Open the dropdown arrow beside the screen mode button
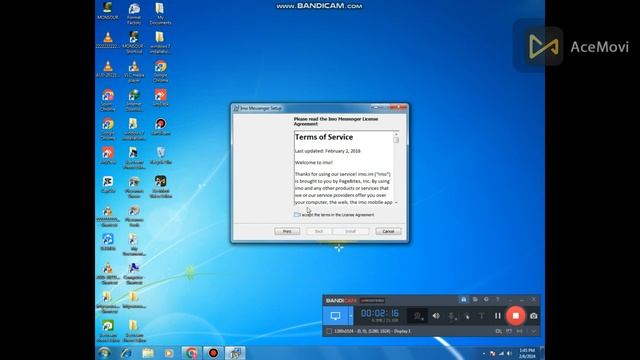 click(350, 316)
